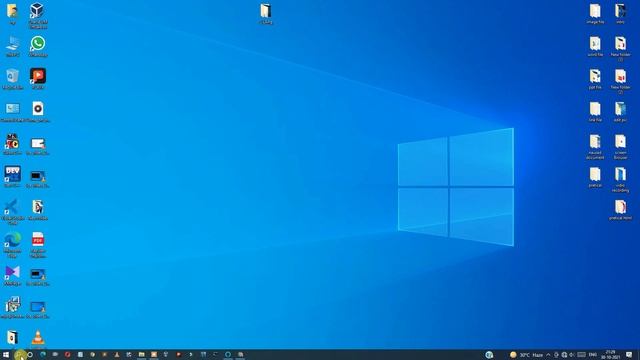Select the 'New folder (2)' folder
The image size is (640, 360).
coord(620,81)
